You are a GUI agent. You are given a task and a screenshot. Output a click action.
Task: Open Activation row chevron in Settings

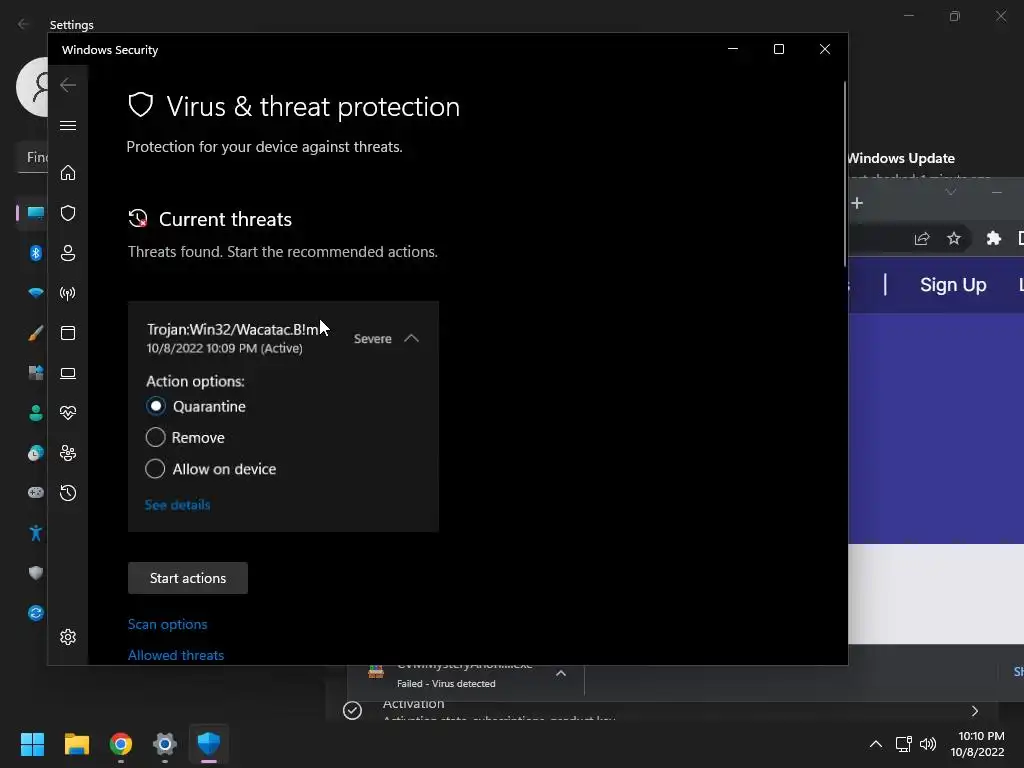[975, 711]
